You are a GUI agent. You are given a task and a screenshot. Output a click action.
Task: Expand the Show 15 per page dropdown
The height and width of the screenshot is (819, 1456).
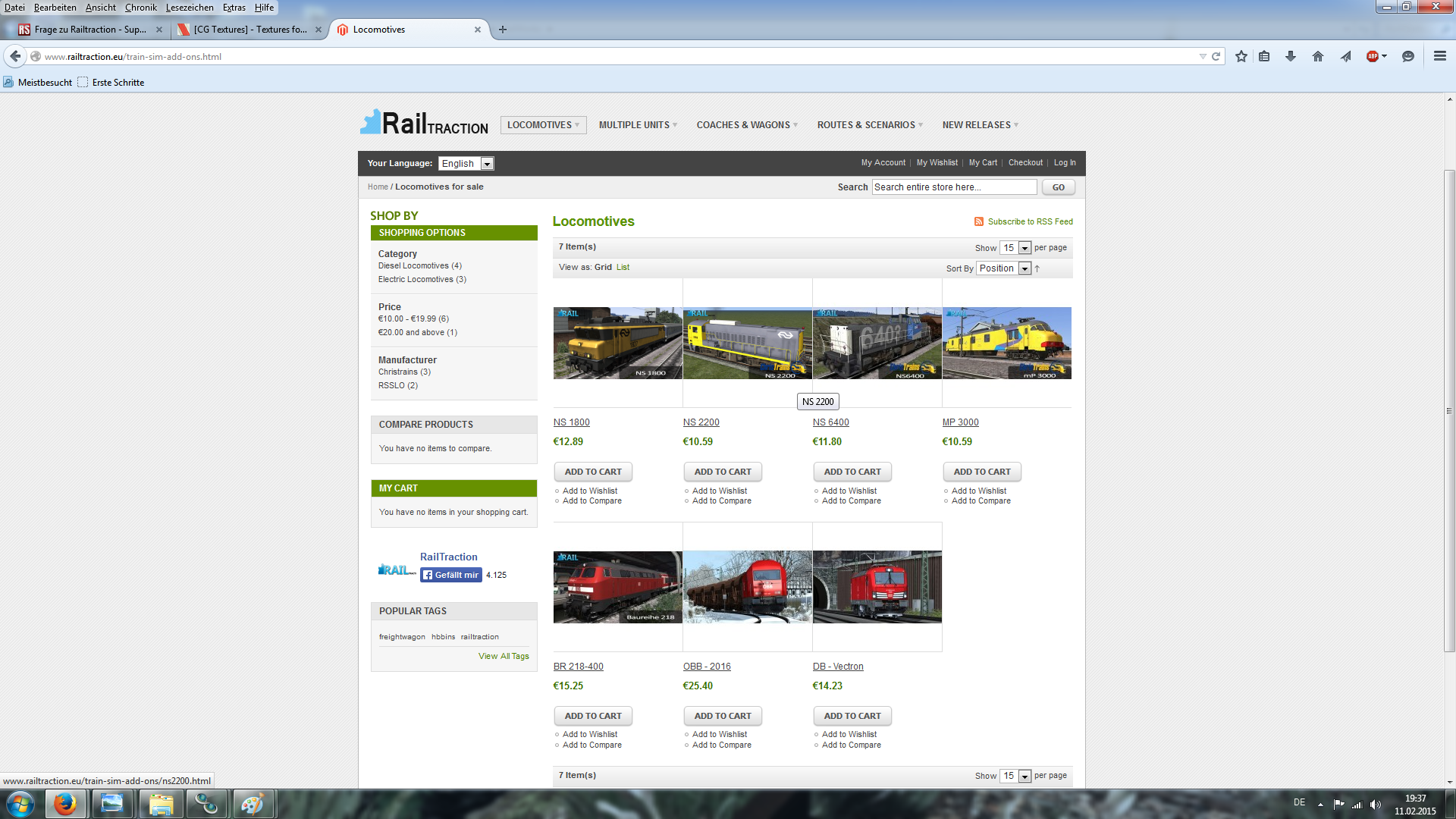(x=1015, y=248)
